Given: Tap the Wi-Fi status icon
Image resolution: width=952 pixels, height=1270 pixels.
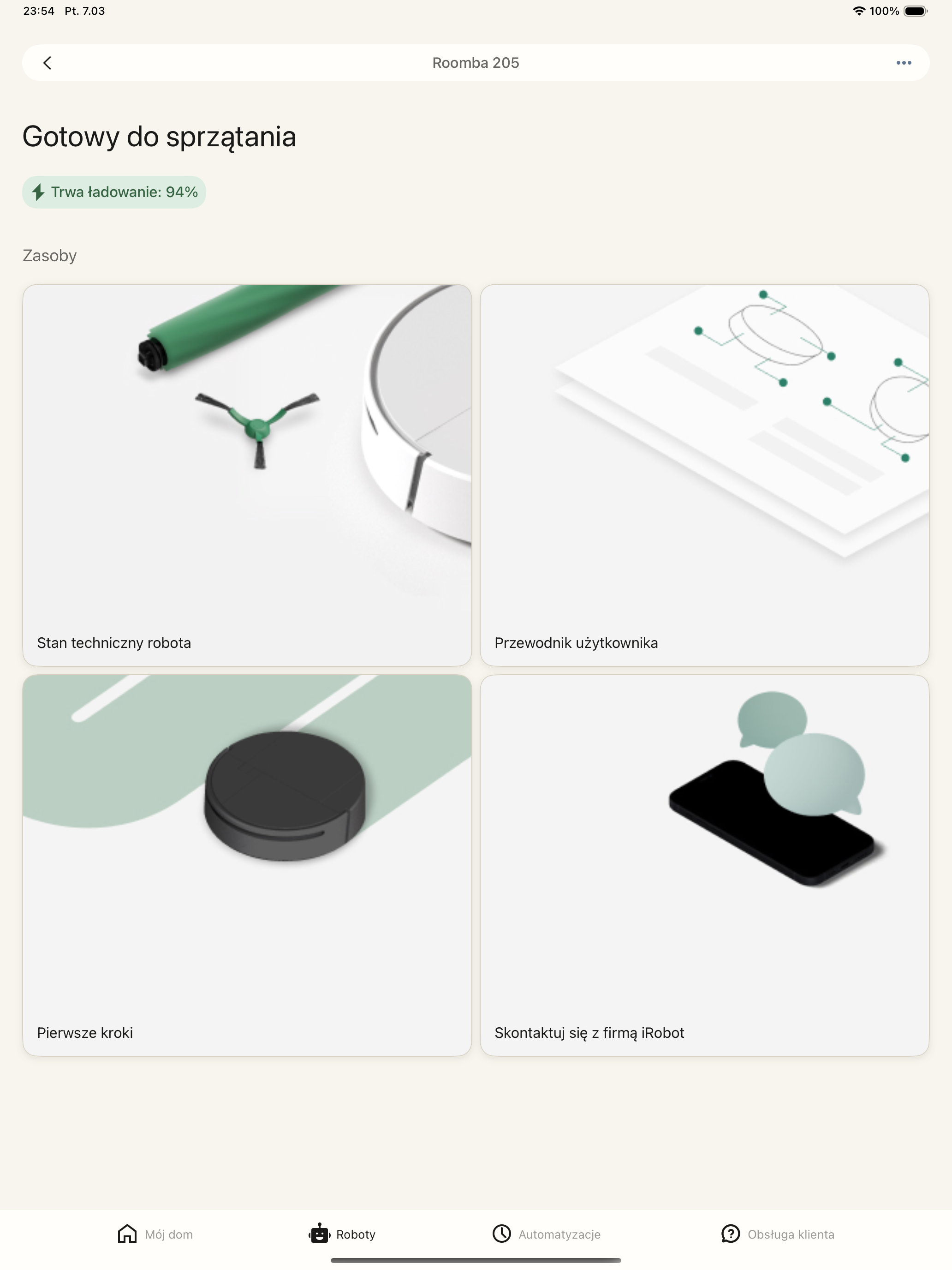Looking at the screenshot, I should (x=858, y=11).
